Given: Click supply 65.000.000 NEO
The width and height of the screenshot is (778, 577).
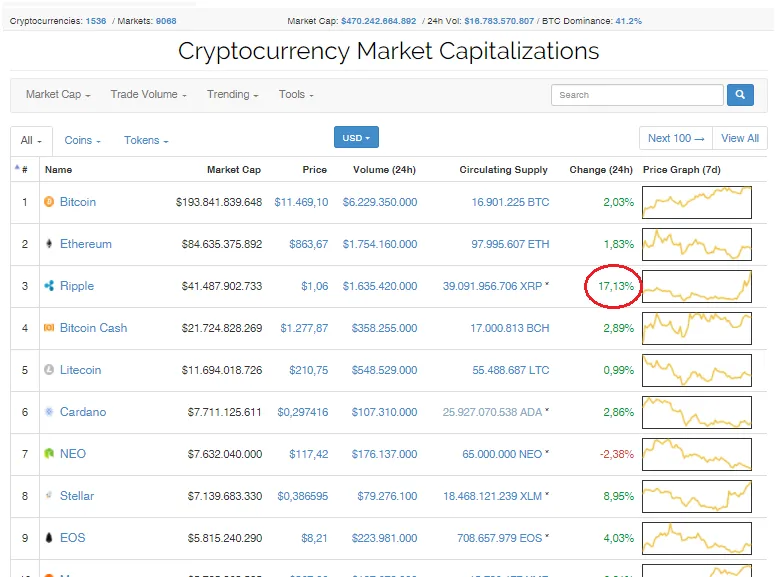Looking at the screenshot, I should click(502, 454).
